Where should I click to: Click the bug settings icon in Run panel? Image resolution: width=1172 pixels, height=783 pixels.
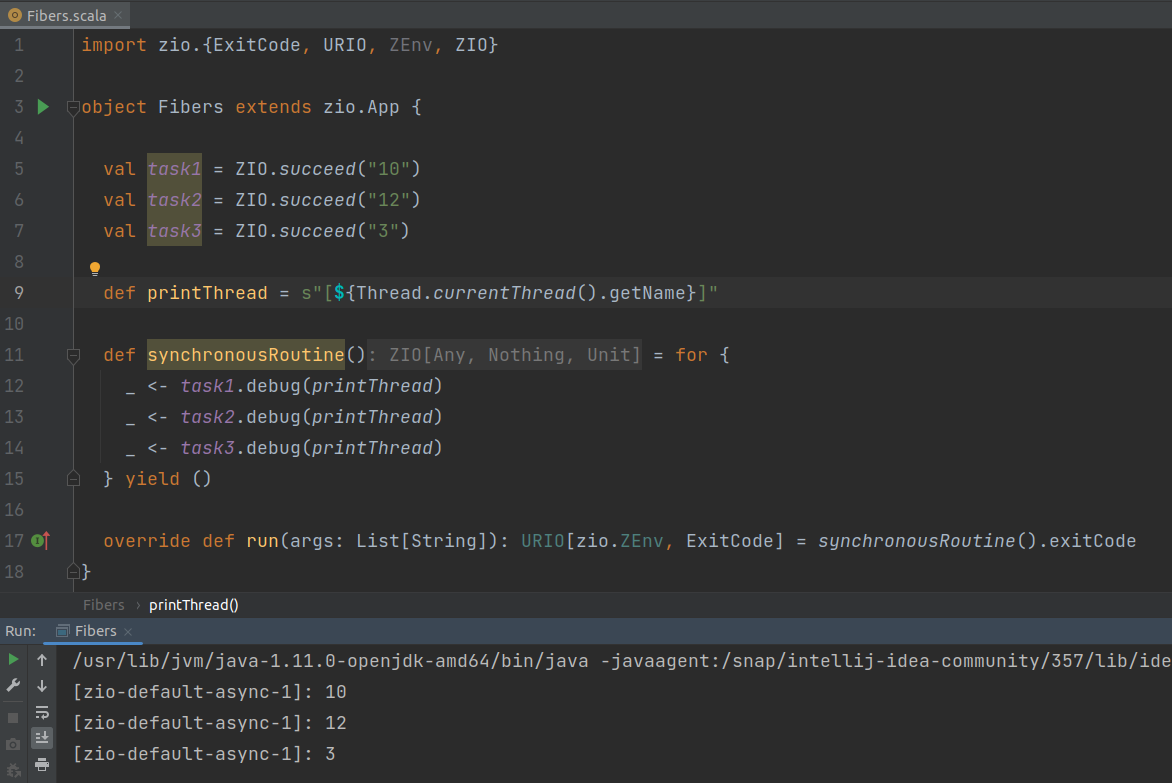13,770
